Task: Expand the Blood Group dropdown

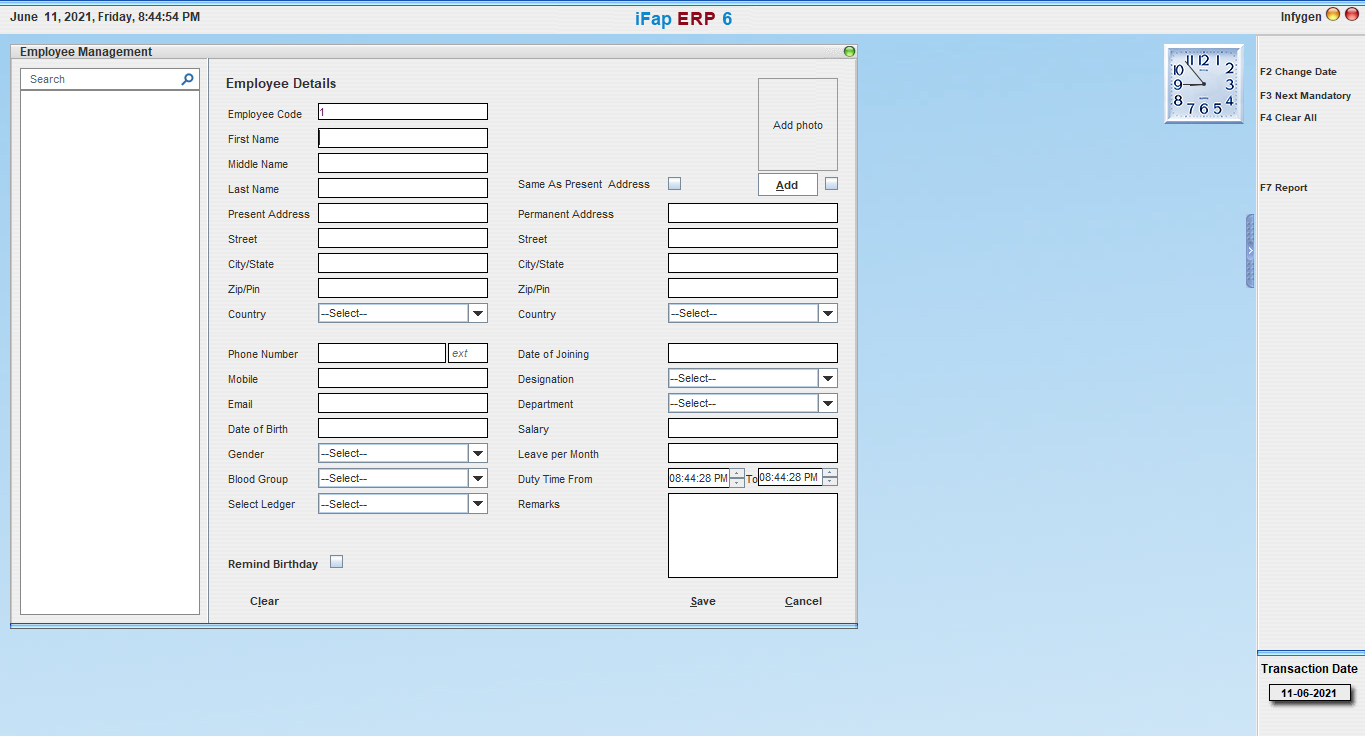Action: (x=478, y=479)
